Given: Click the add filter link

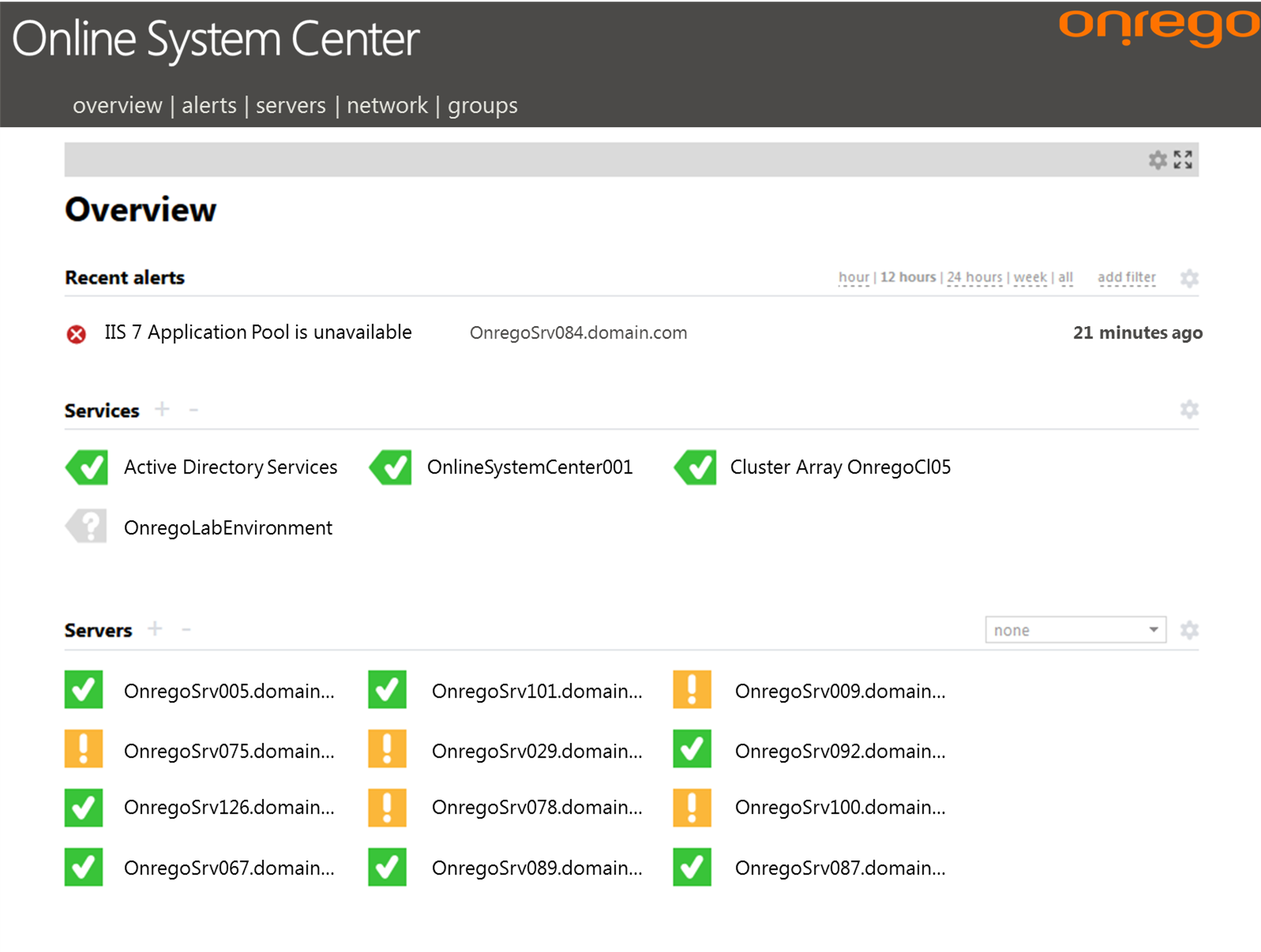Looking at the screenshot, I should tap(1126, 277).
